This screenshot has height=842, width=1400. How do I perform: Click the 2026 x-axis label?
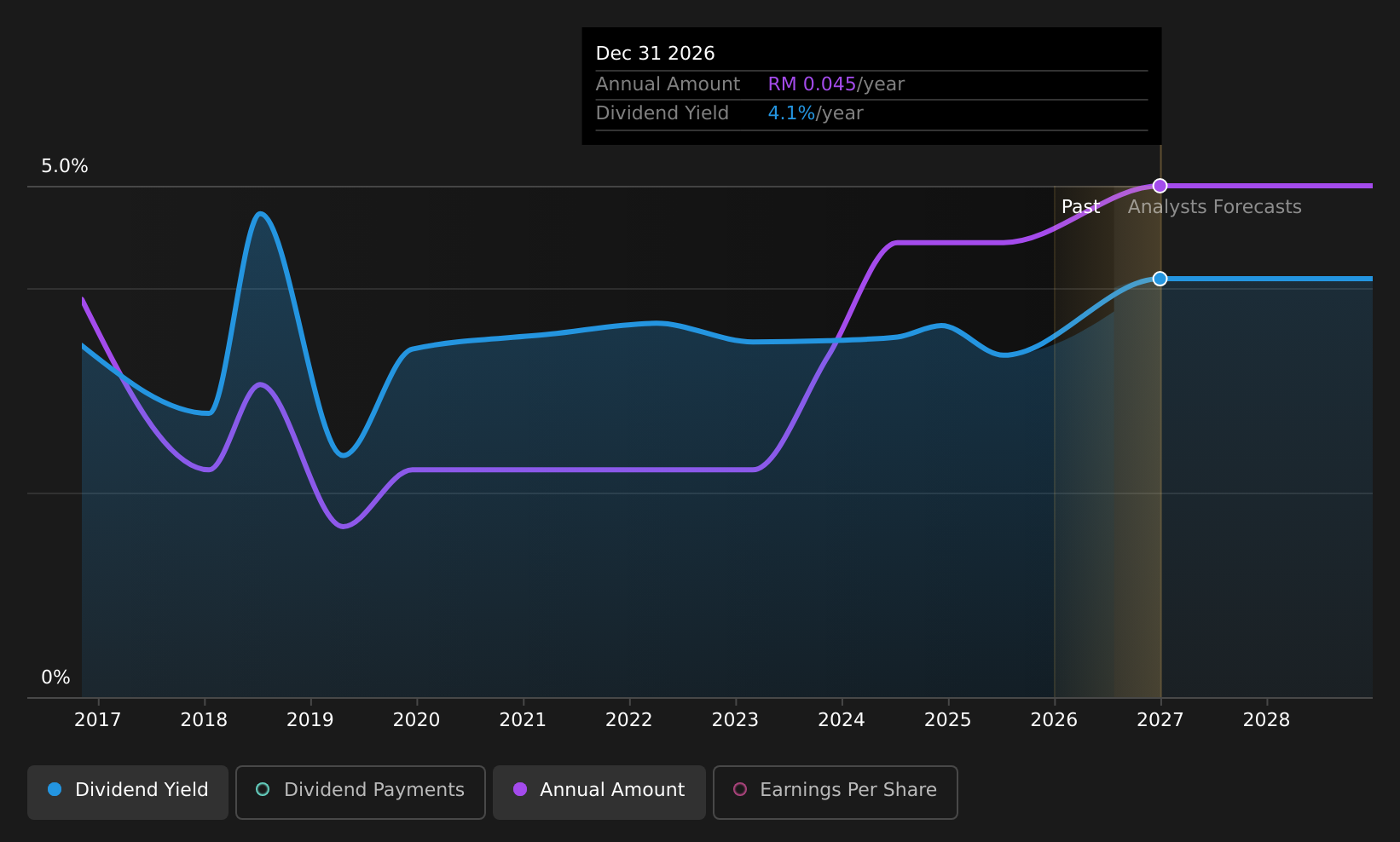coord(1054,720)
